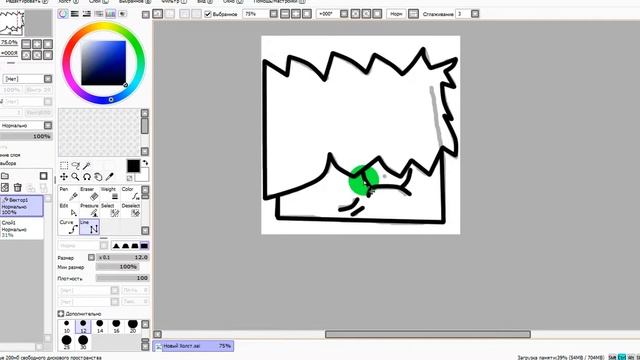Choose the Move tool
The image size is (640, 360).
pyautogui.click(x=64, y=177)
